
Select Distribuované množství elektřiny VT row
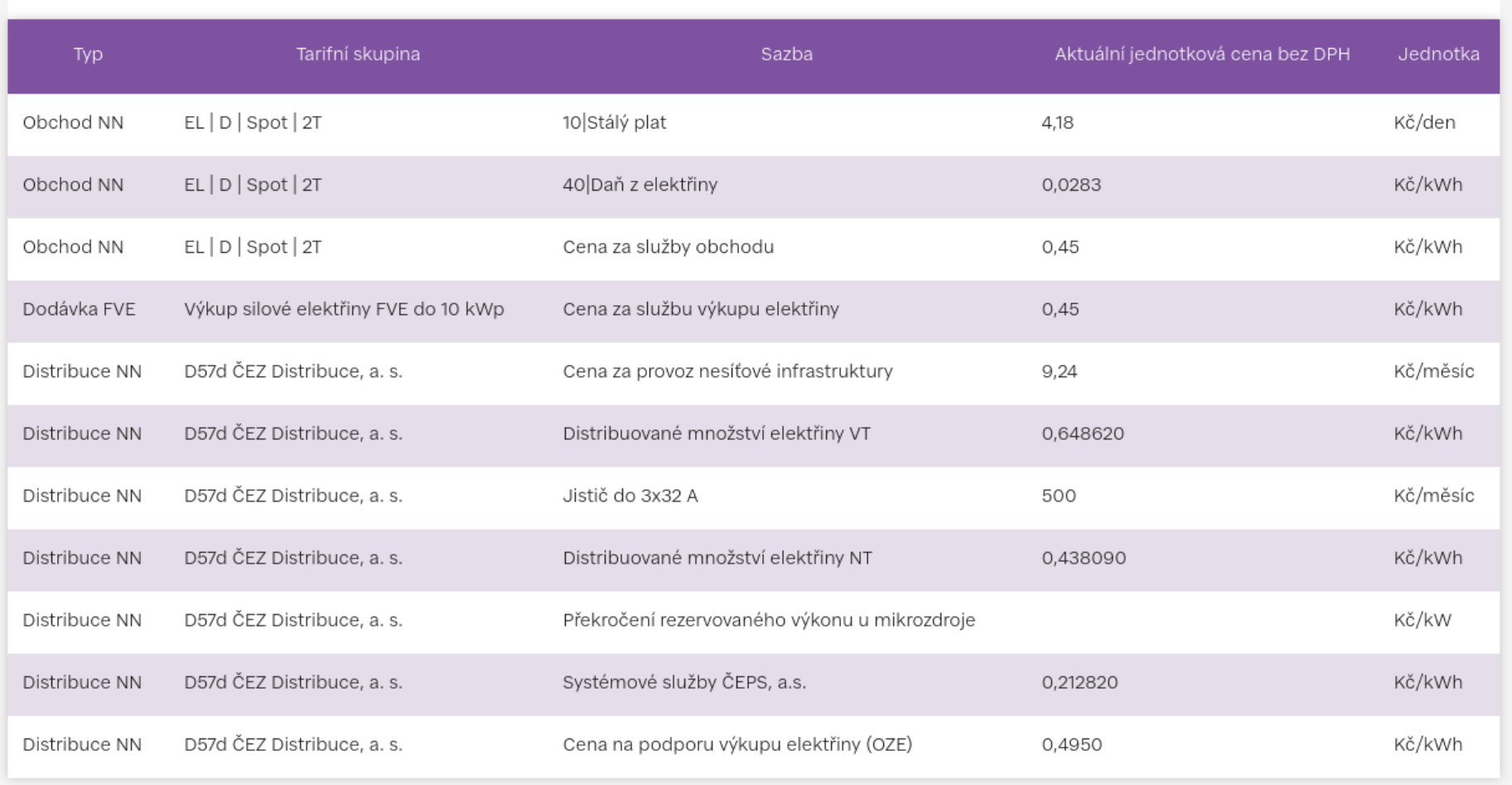716,434
